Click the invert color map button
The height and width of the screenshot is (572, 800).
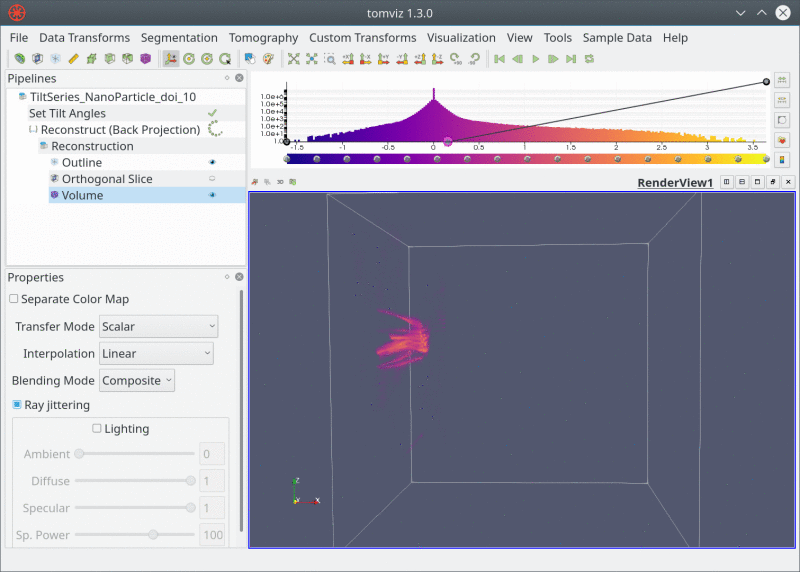click(x=782, y=120)
